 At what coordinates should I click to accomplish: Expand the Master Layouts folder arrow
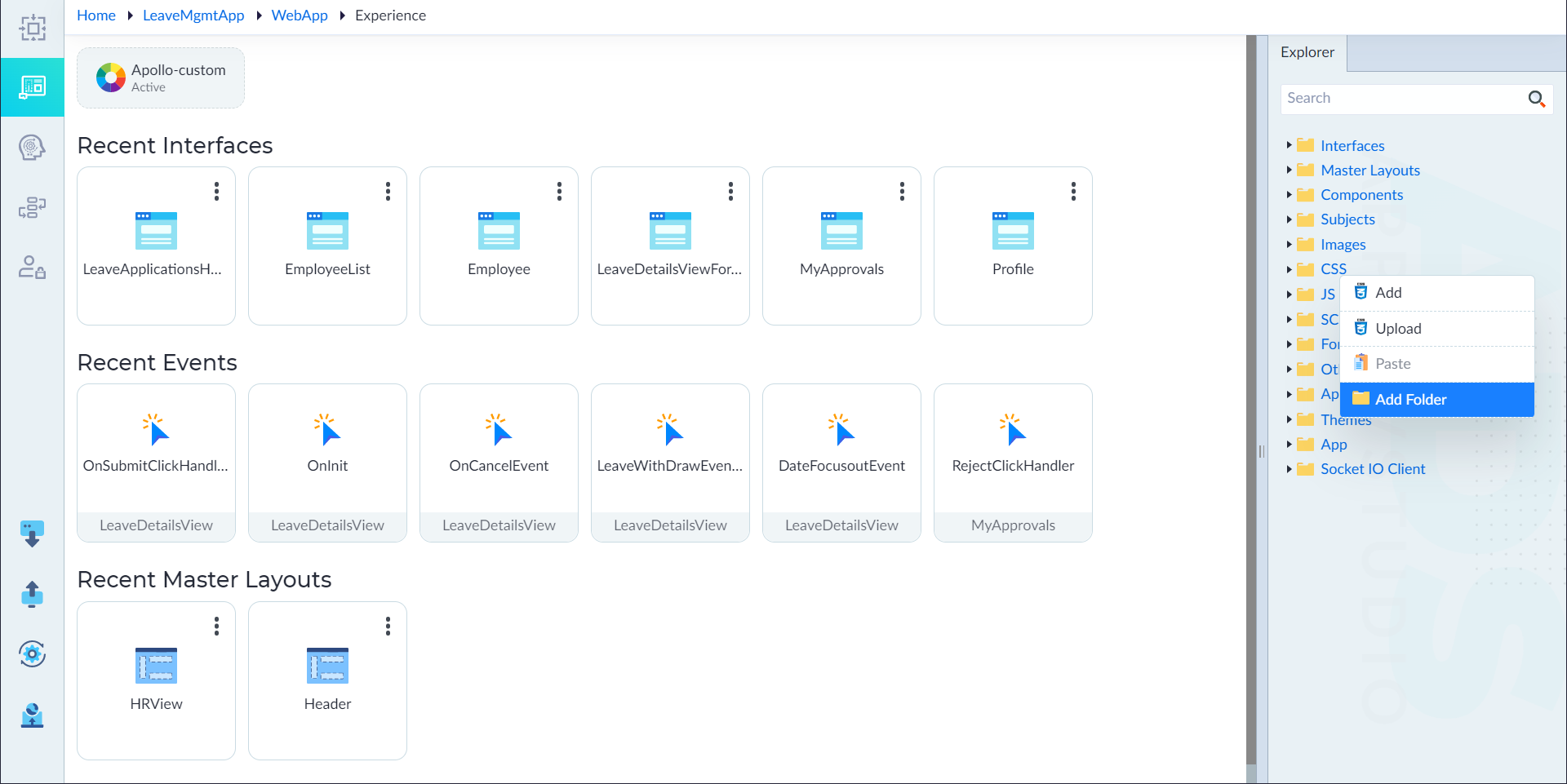tap(1289, 170)
